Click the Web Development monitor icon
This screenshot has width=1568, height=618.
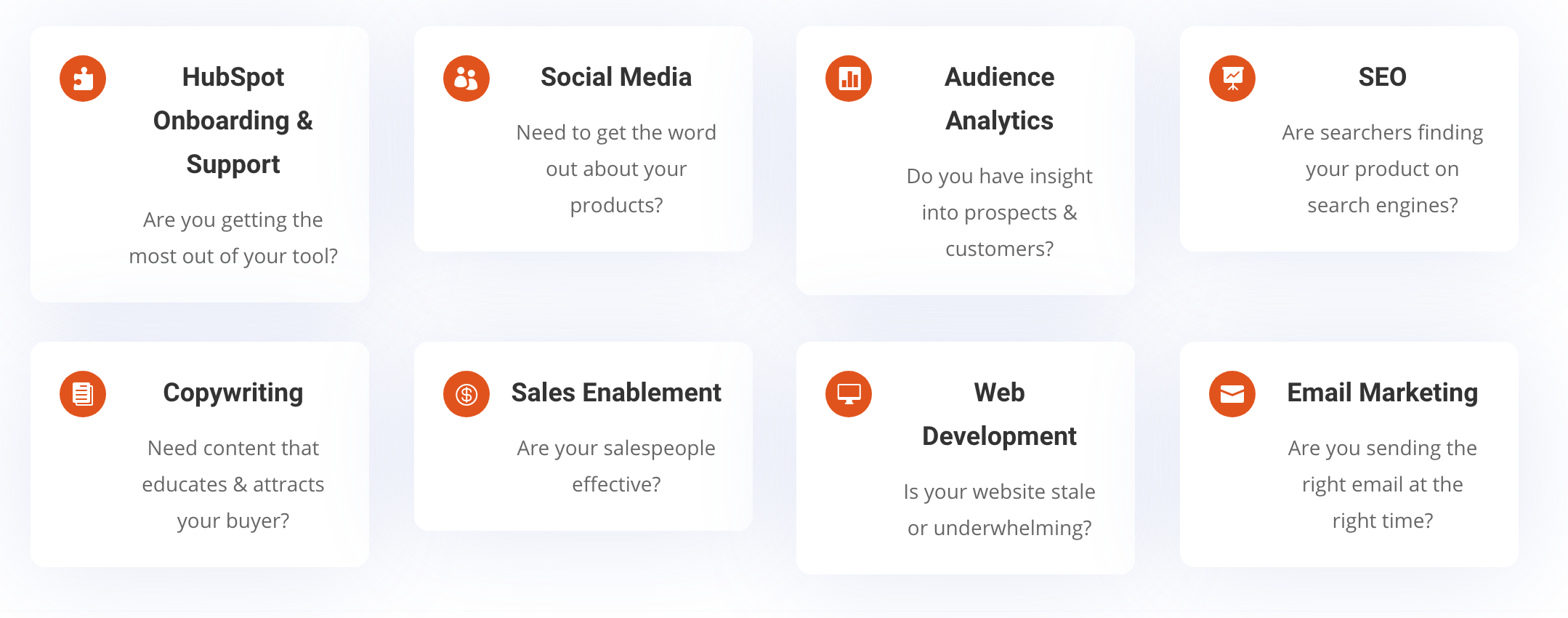(849, 394)
